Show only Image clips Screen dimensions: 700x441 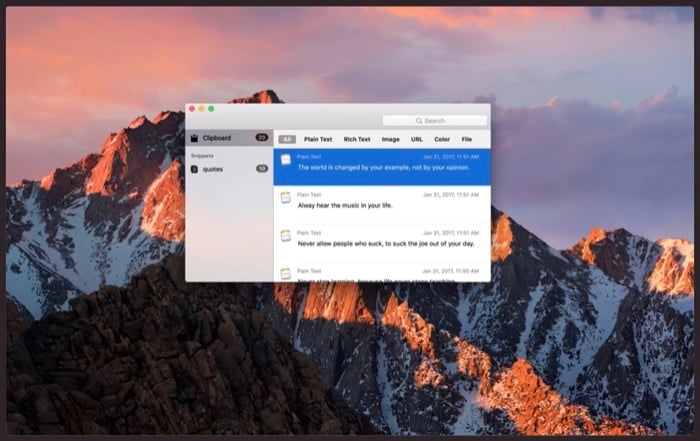click(390, 139)
